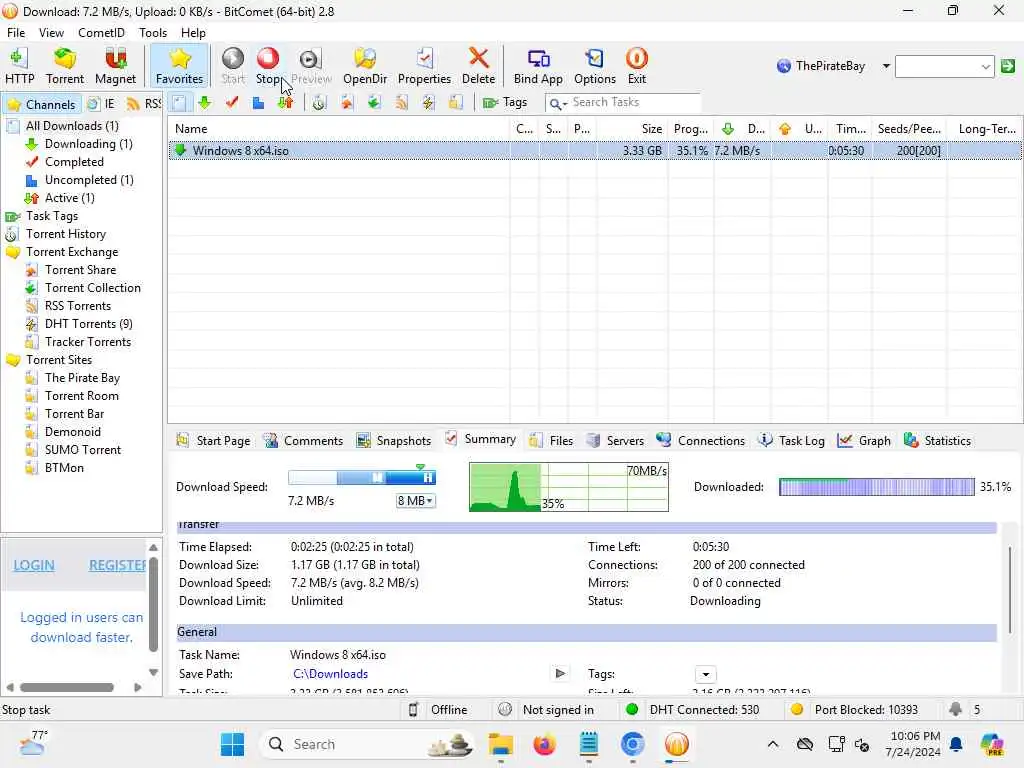Open the Snapshots tab
The height and width of the screenshot is (768, 1024).
click(394, 441)
